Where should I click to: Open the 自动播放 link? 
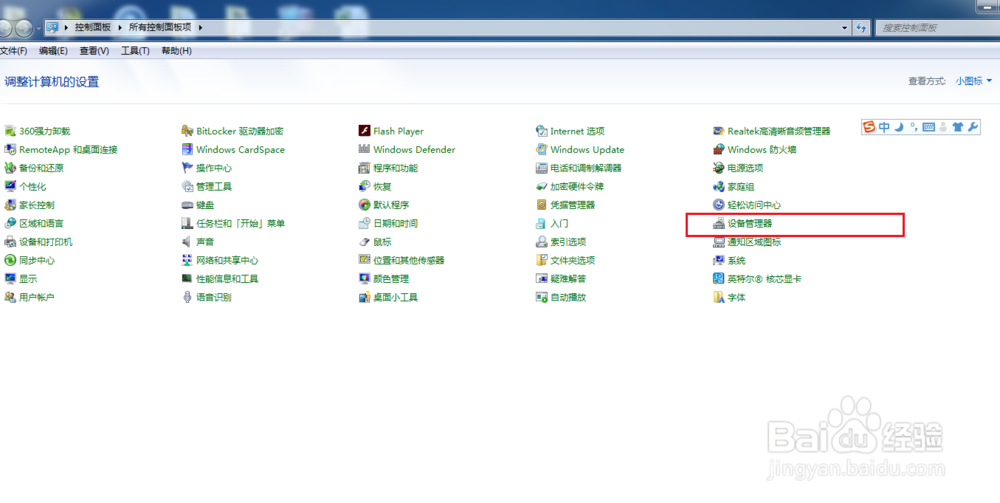[568, 298]
